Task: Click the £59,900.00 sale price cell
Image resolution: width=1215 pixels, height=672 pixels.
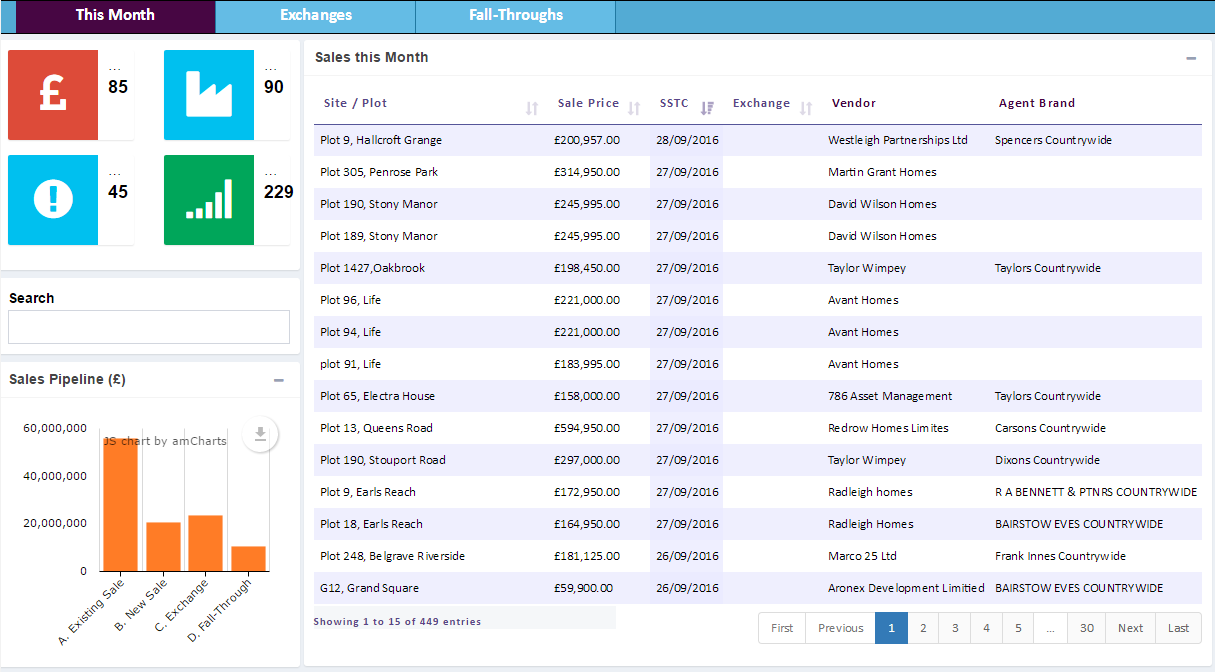Action: coord(583,588)
